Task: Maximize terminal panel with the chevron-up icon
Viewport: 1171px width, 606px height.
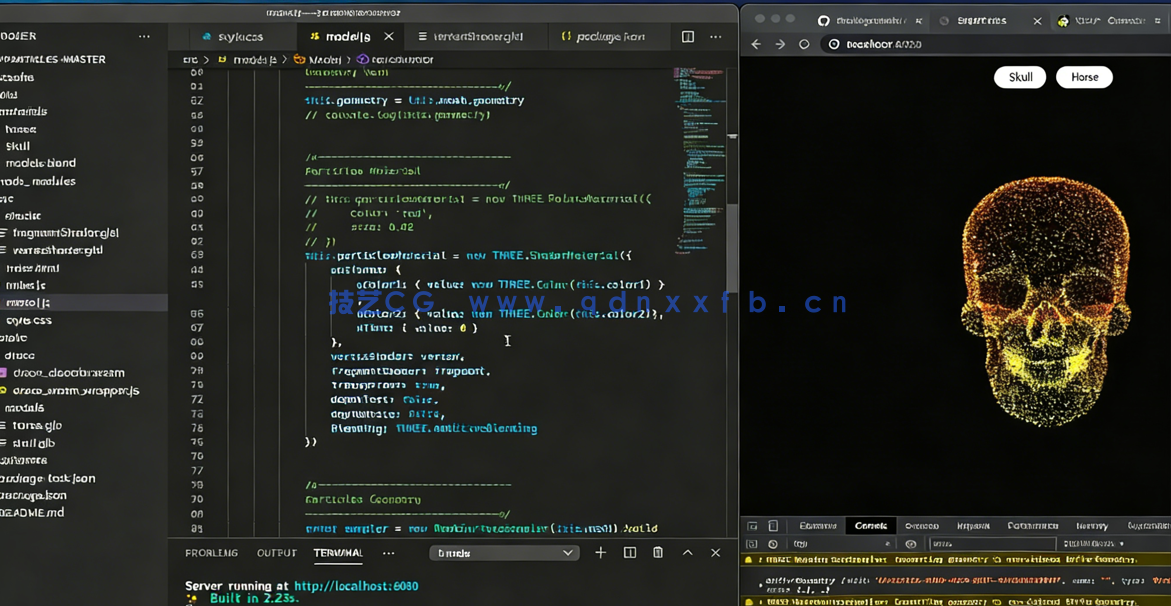Action: click(687, 553)
